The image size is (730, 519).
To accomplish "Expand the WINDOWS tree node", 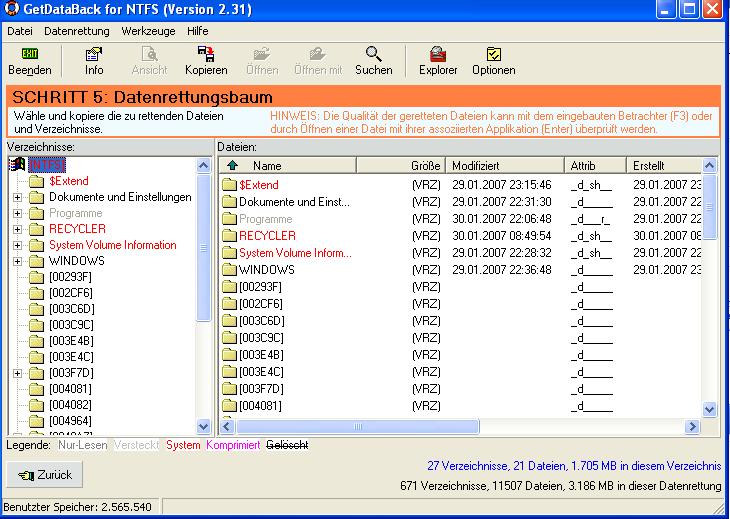I will point(17,261).
